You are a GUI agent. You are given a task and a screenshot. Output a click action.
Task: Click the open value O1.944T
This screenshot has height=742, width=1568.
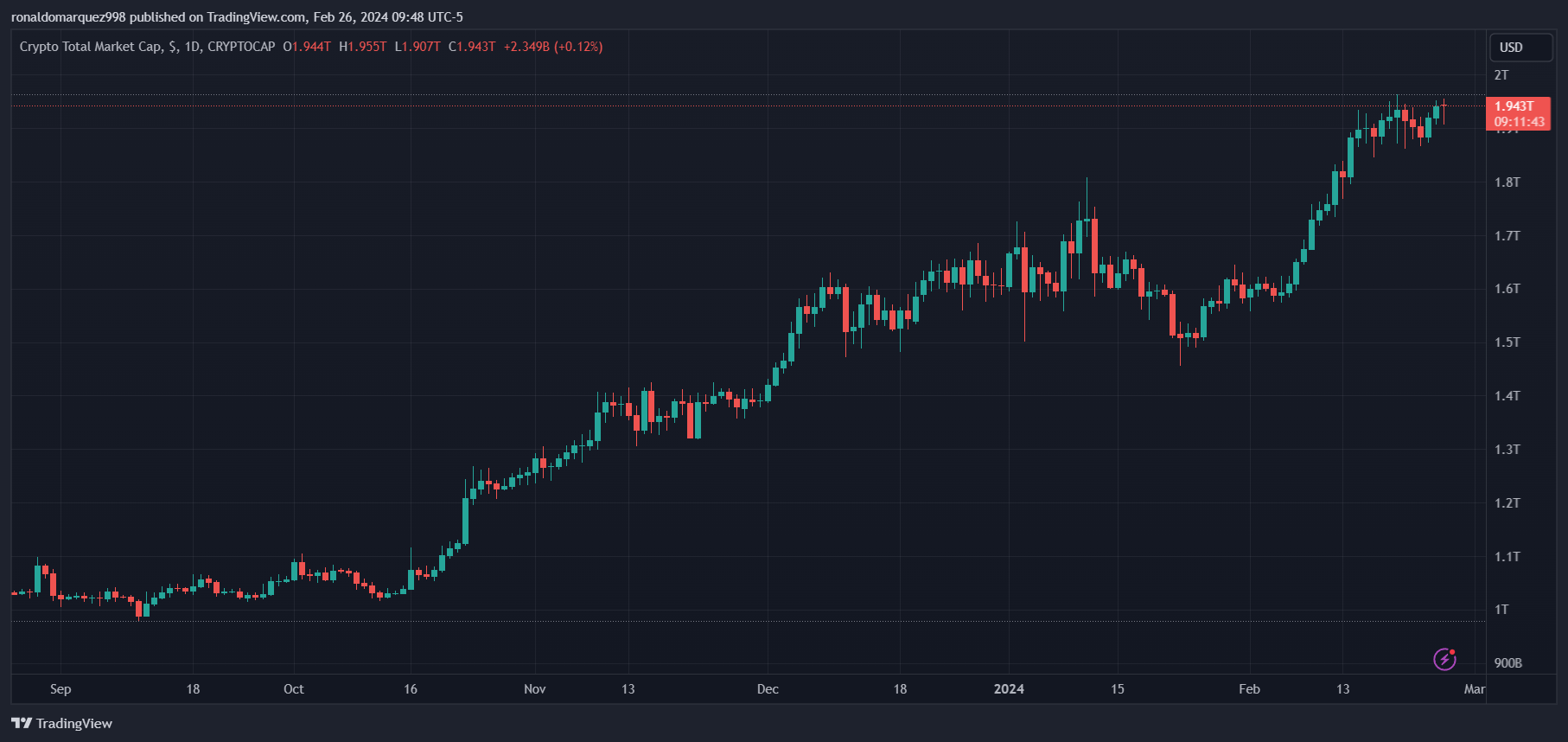[307, 47]
